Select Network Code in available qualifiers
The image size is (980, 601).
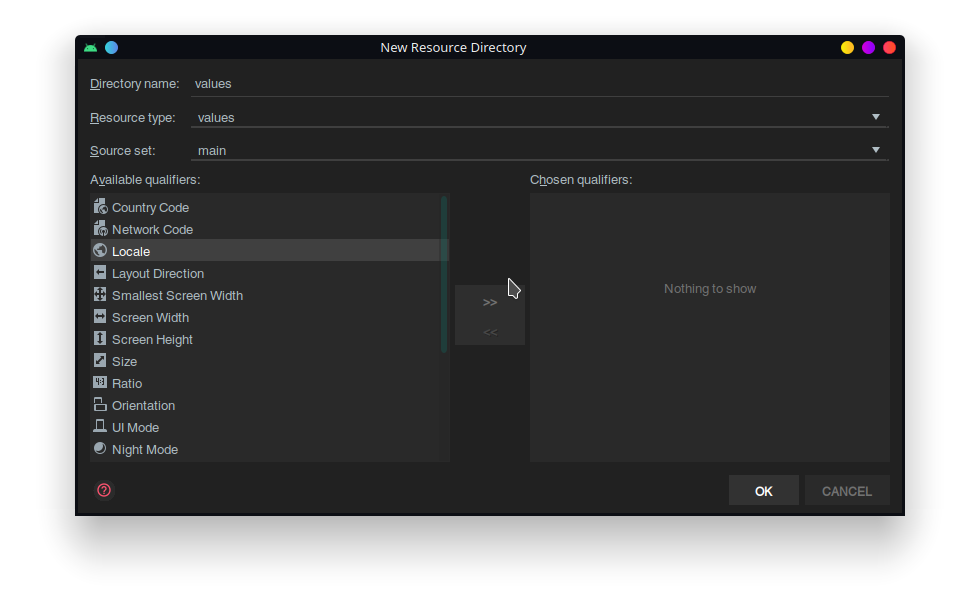pos(152,229)
